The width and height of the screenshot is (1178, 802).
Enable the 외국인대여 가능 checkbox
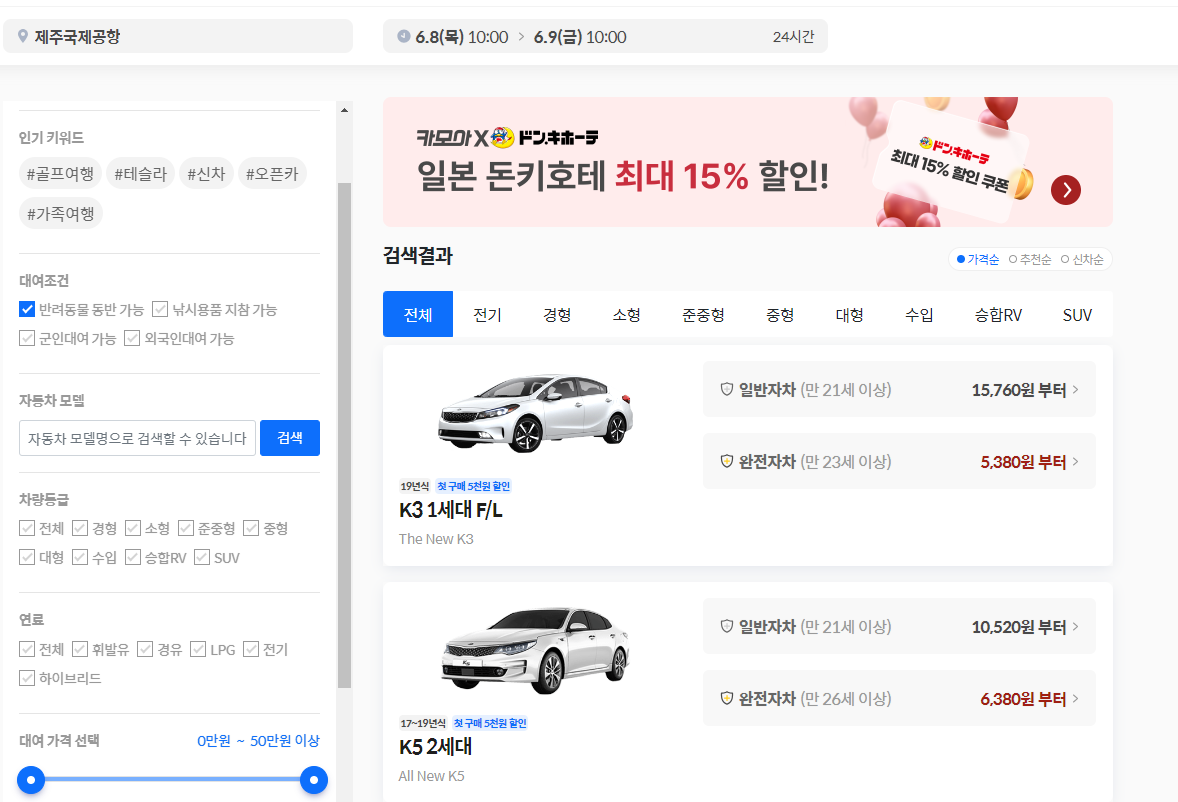131,338
